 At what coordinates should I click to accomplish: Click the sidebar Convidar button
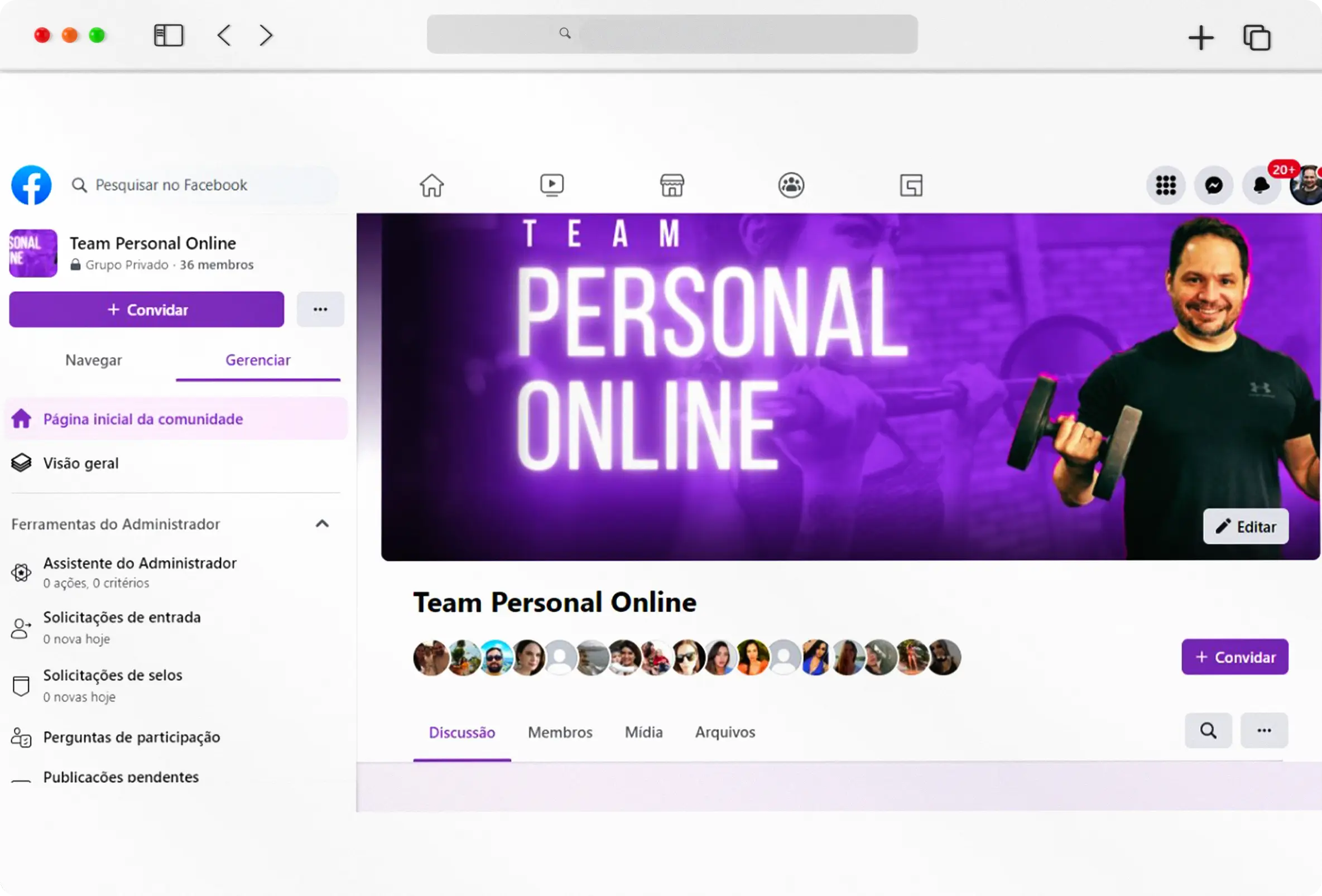click(x=147, y=310)
